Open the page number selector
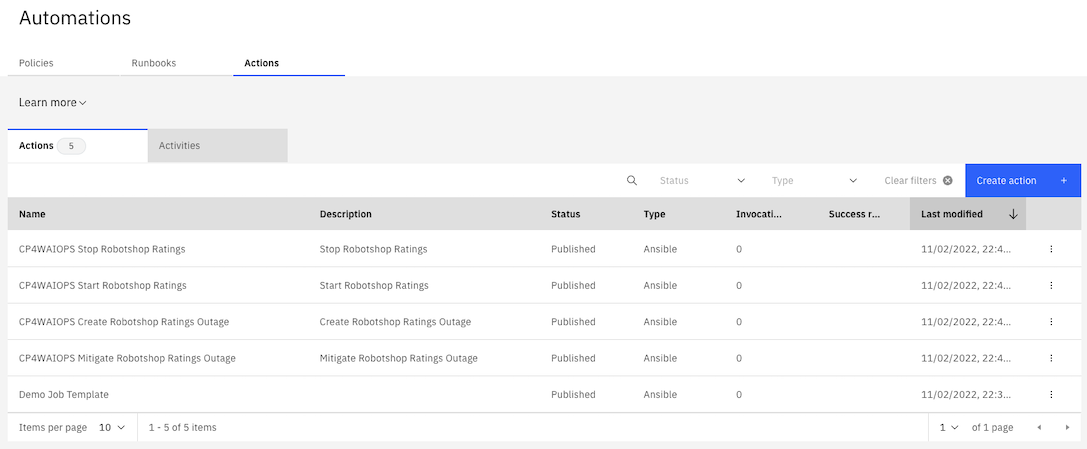Screen dimensions: 1087x449 (948, 428)
